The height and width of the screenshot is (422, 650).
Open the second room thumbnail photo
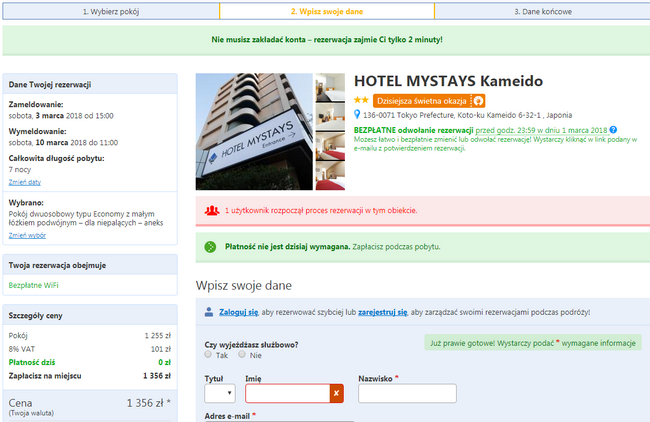tap(330, 117)
